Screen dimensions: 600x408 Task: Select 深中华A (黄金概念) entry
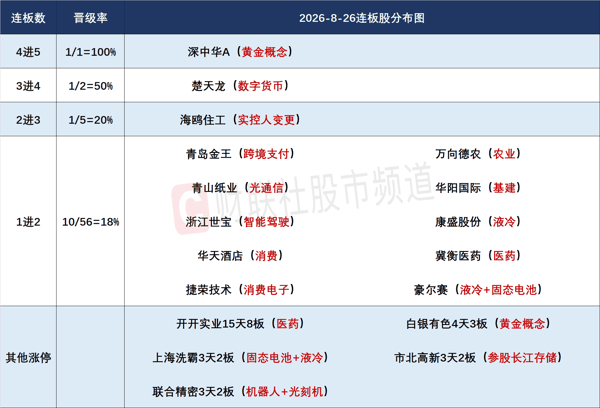coord(240,52)
